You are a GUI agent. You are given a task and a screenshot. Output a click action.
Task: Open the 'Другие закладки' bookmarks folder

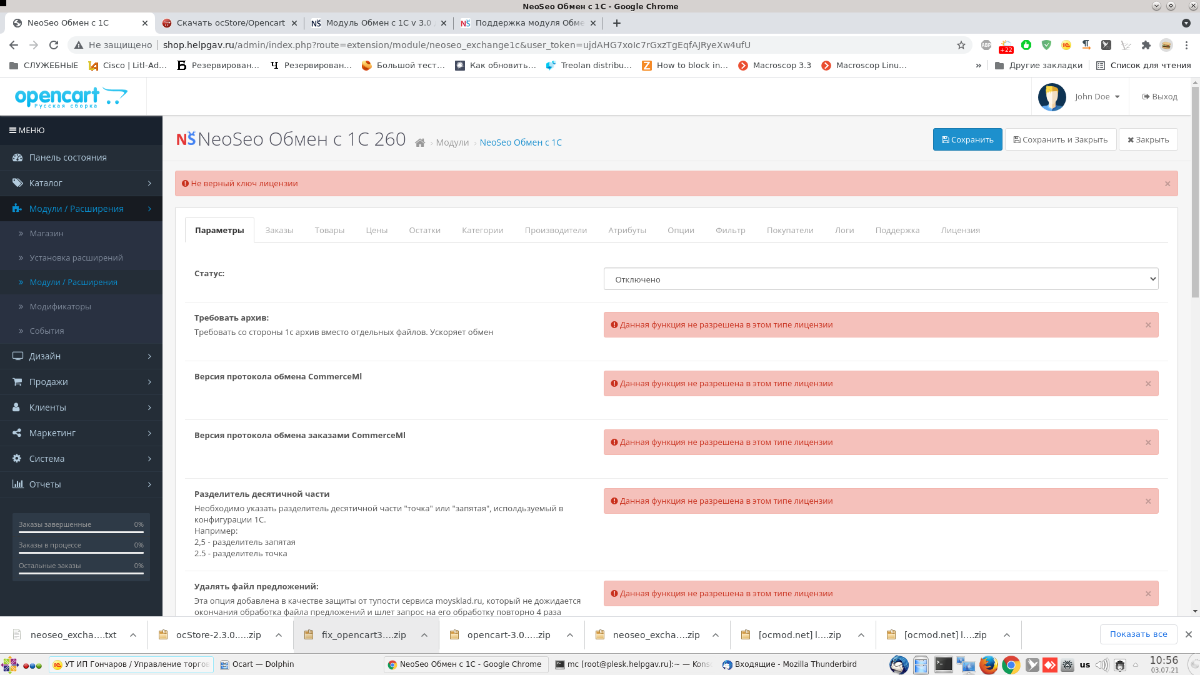pyautogui.click(x=1040, y=65)
